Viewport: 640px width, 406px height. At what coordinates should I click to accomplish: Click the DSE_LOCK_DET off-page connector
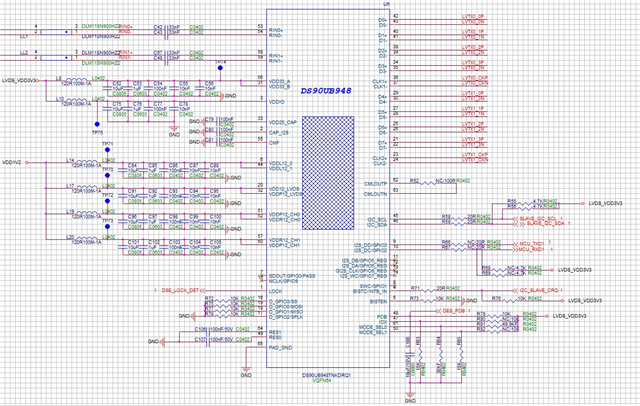(182, 291)
